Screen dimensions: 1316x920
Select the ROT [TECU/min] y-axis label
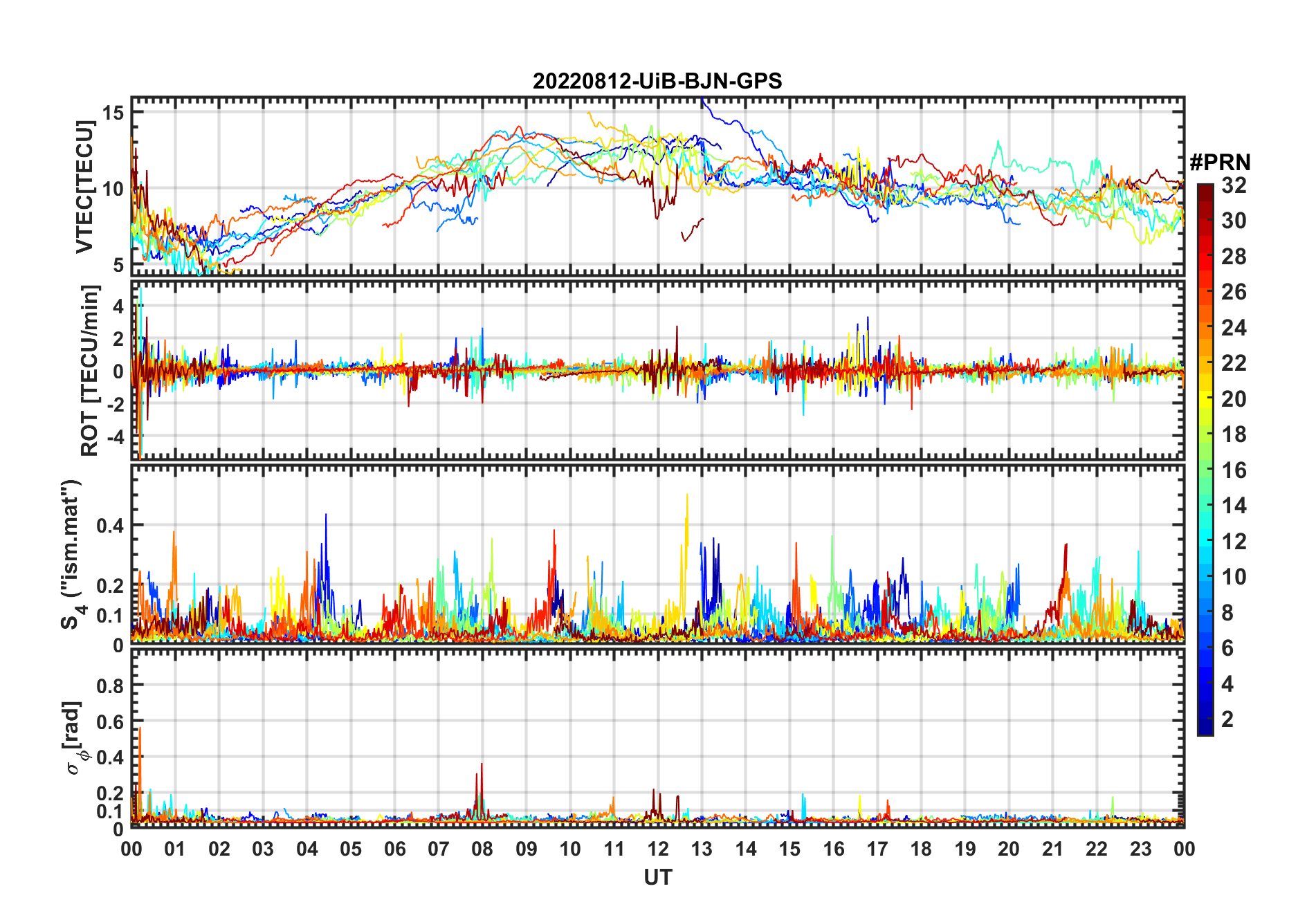90,370
